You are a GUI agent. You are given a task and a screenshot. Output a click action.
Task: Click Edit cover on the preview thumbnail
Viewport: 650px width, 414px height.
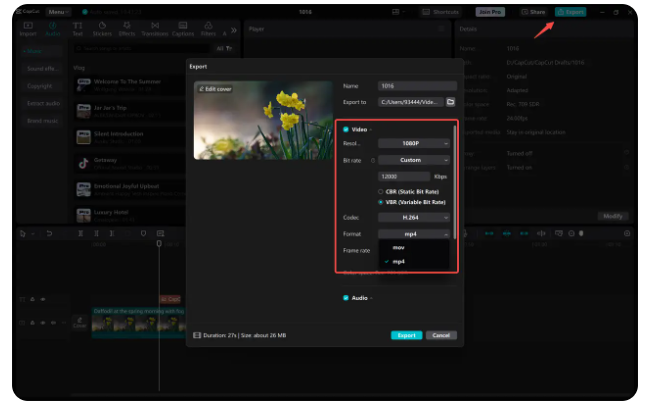click(x=213, y=89)
